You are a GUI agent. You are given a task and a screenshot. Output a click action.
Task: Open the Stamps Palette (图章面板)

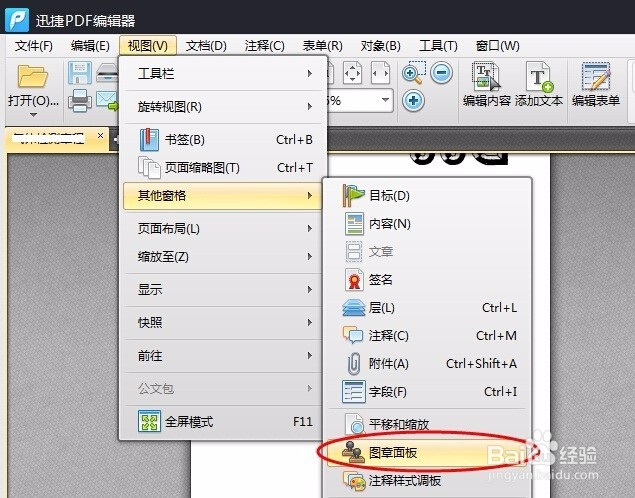(427, 452)
